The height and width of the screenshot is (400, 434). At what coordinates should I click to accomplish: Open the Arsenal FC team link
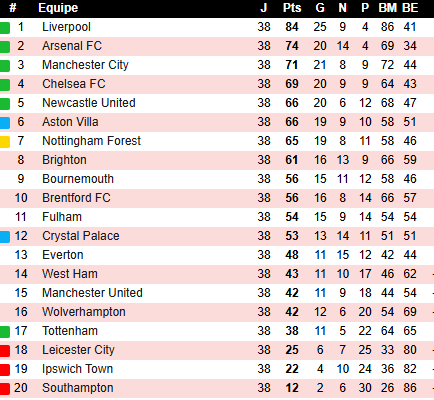click(x=72, y=46)
